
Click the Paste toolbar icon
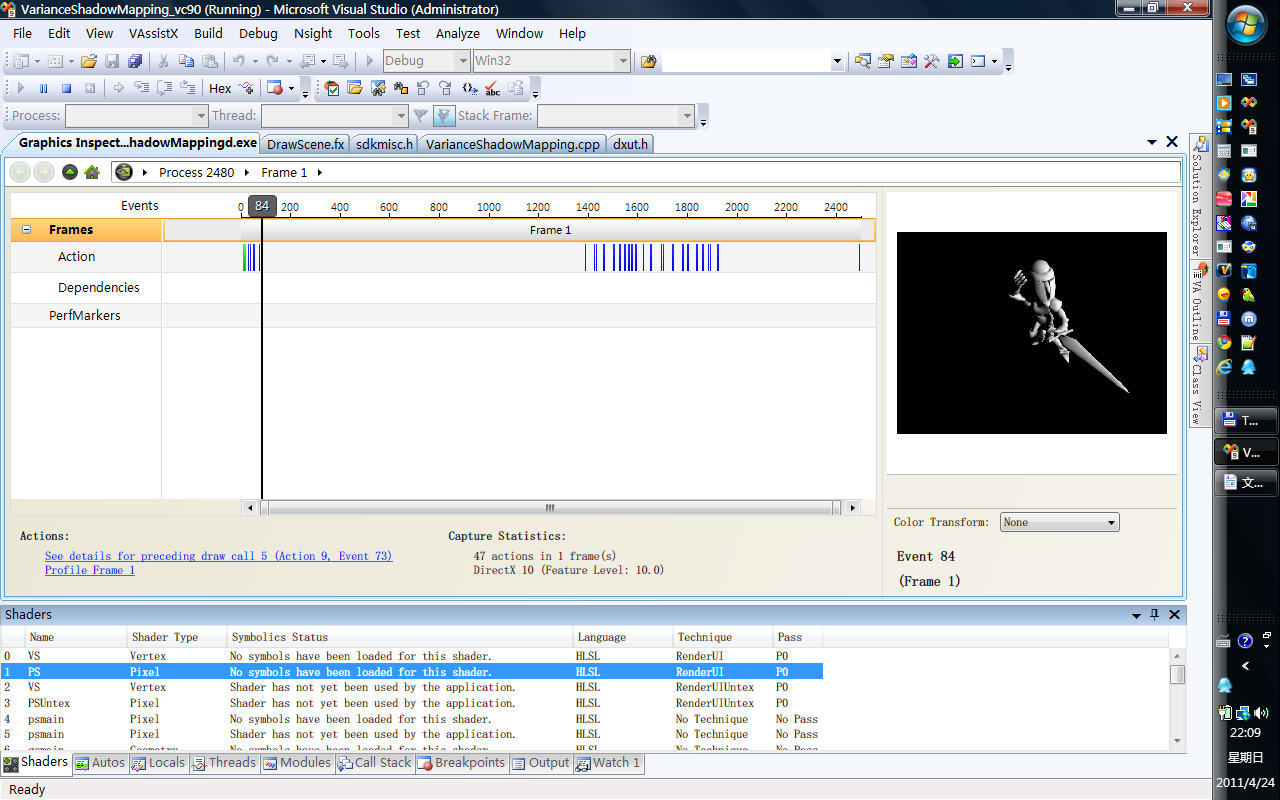click(209, 61)
